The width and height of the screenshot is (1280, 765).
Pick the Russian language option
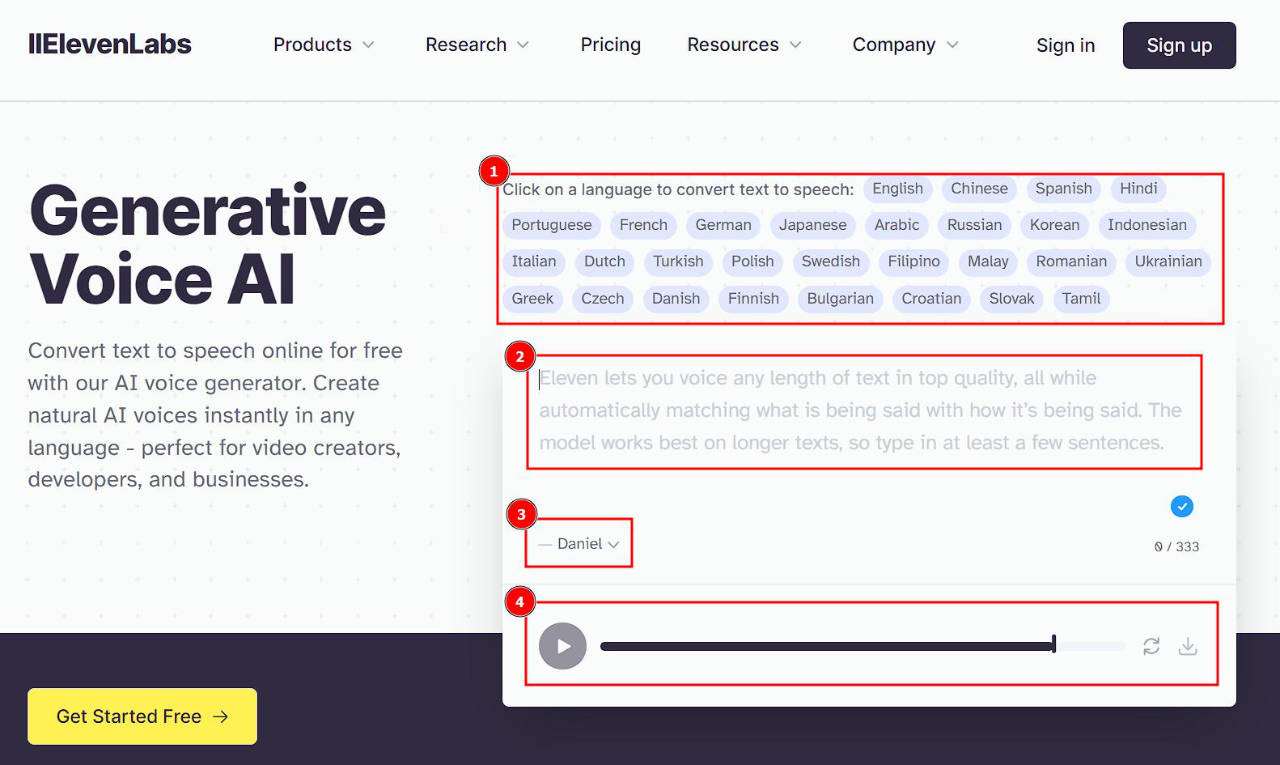pos(975,225)
